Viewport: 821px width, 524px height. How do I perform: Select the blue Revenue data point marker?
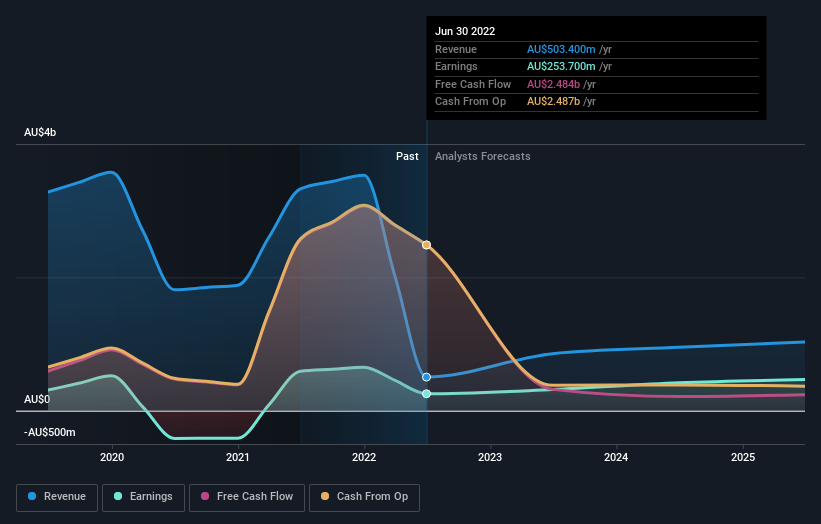click(x=427, y=377)
